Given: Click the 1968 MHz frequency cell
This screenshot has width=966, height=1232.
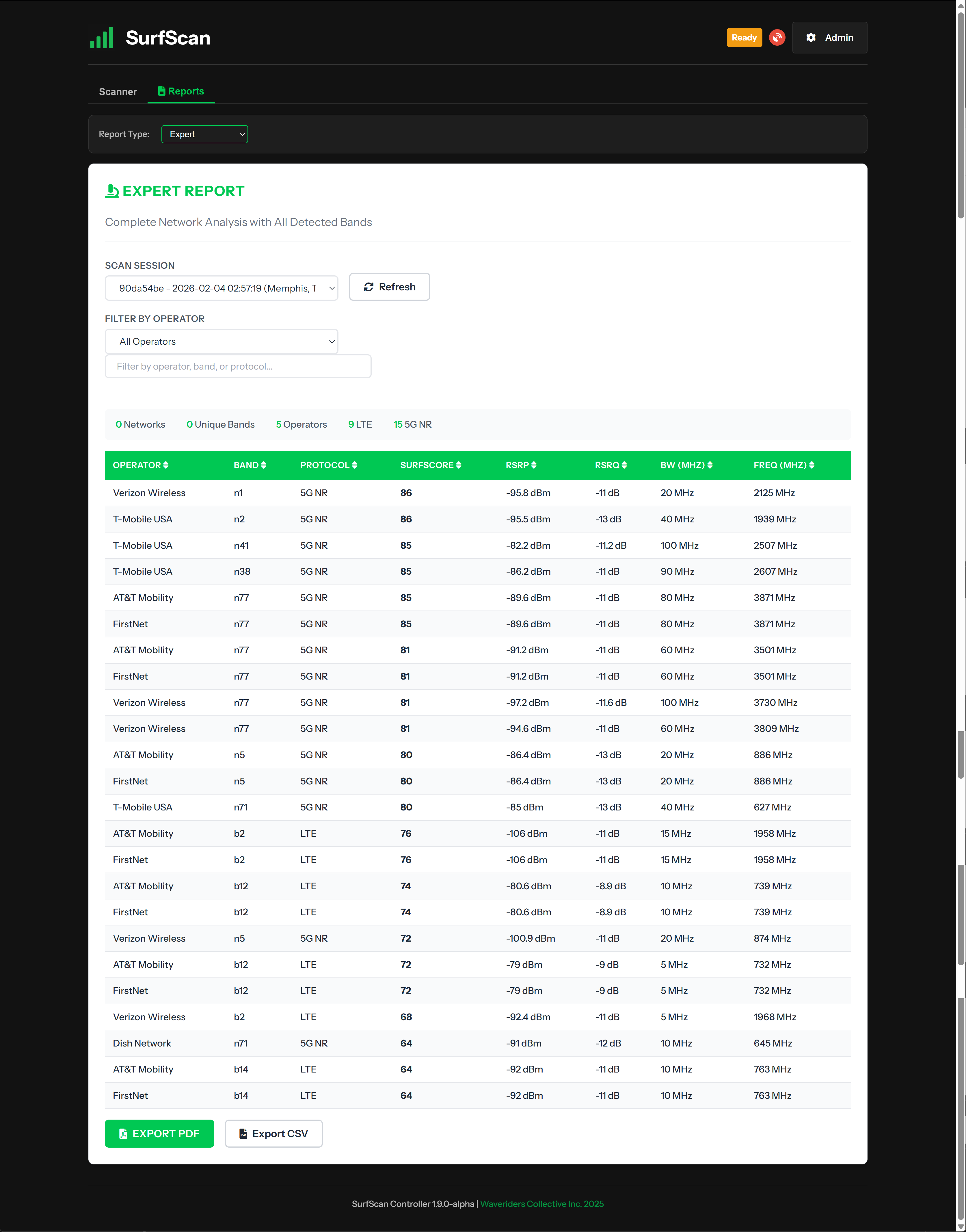Looking at the screenshot, I should [775, 1017].
